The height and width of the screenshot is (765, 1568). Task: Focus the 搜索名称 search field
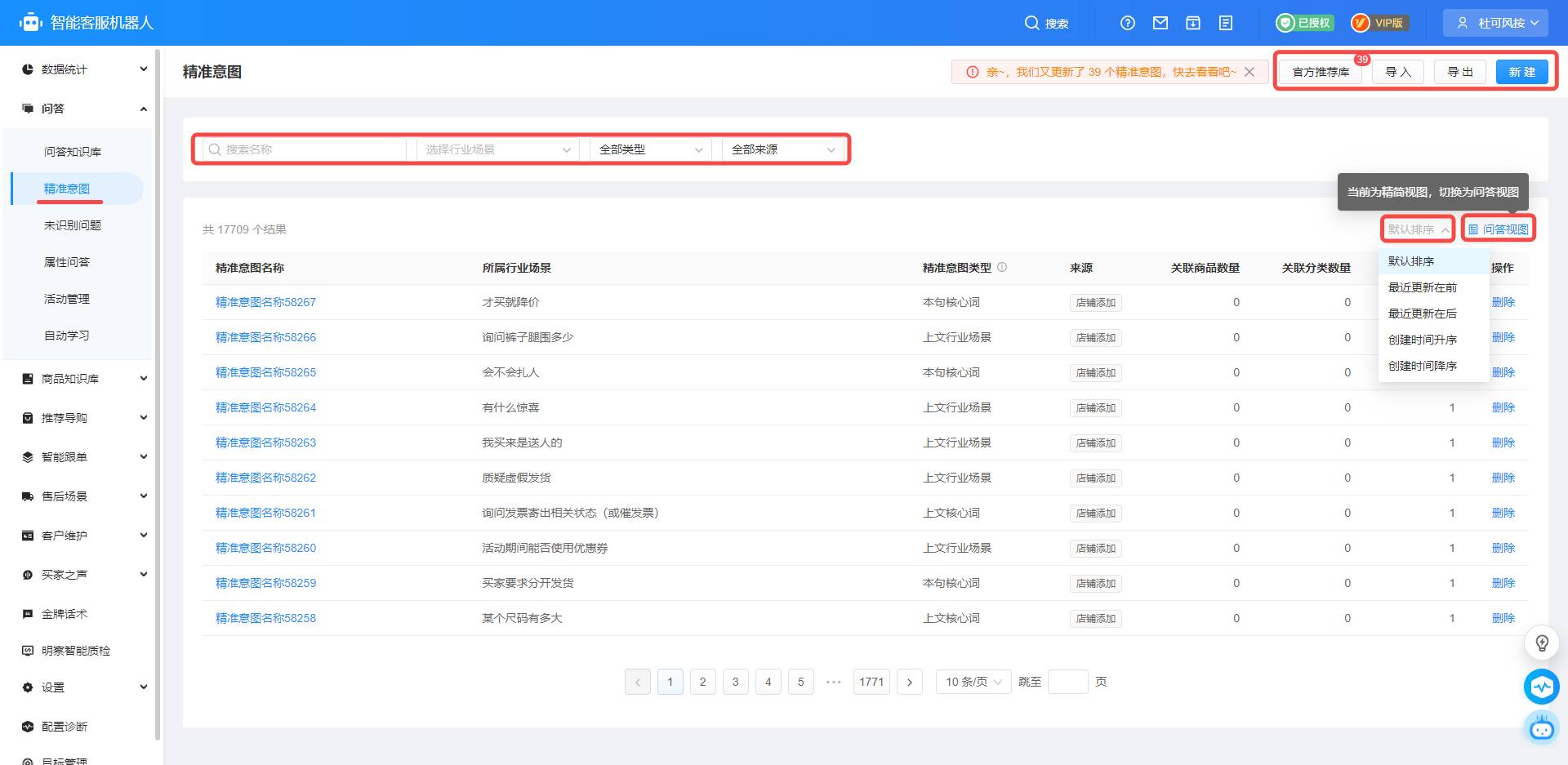pos(305,149)
